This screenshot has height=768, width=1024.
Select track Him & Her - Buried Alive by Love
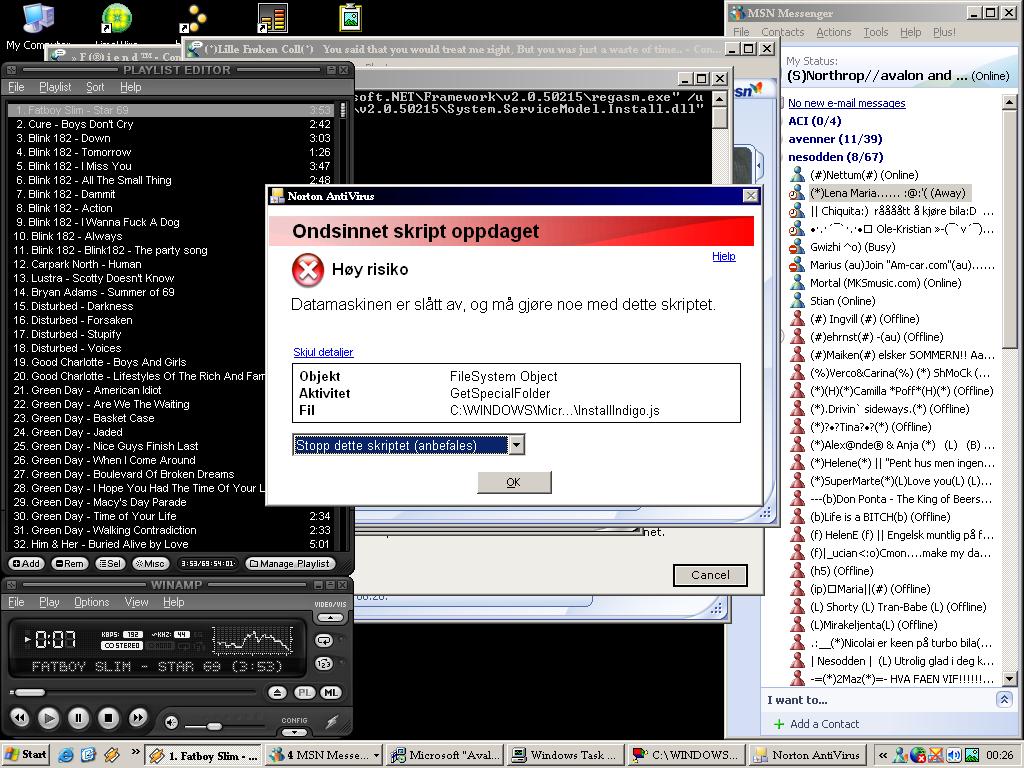[173, 544]
